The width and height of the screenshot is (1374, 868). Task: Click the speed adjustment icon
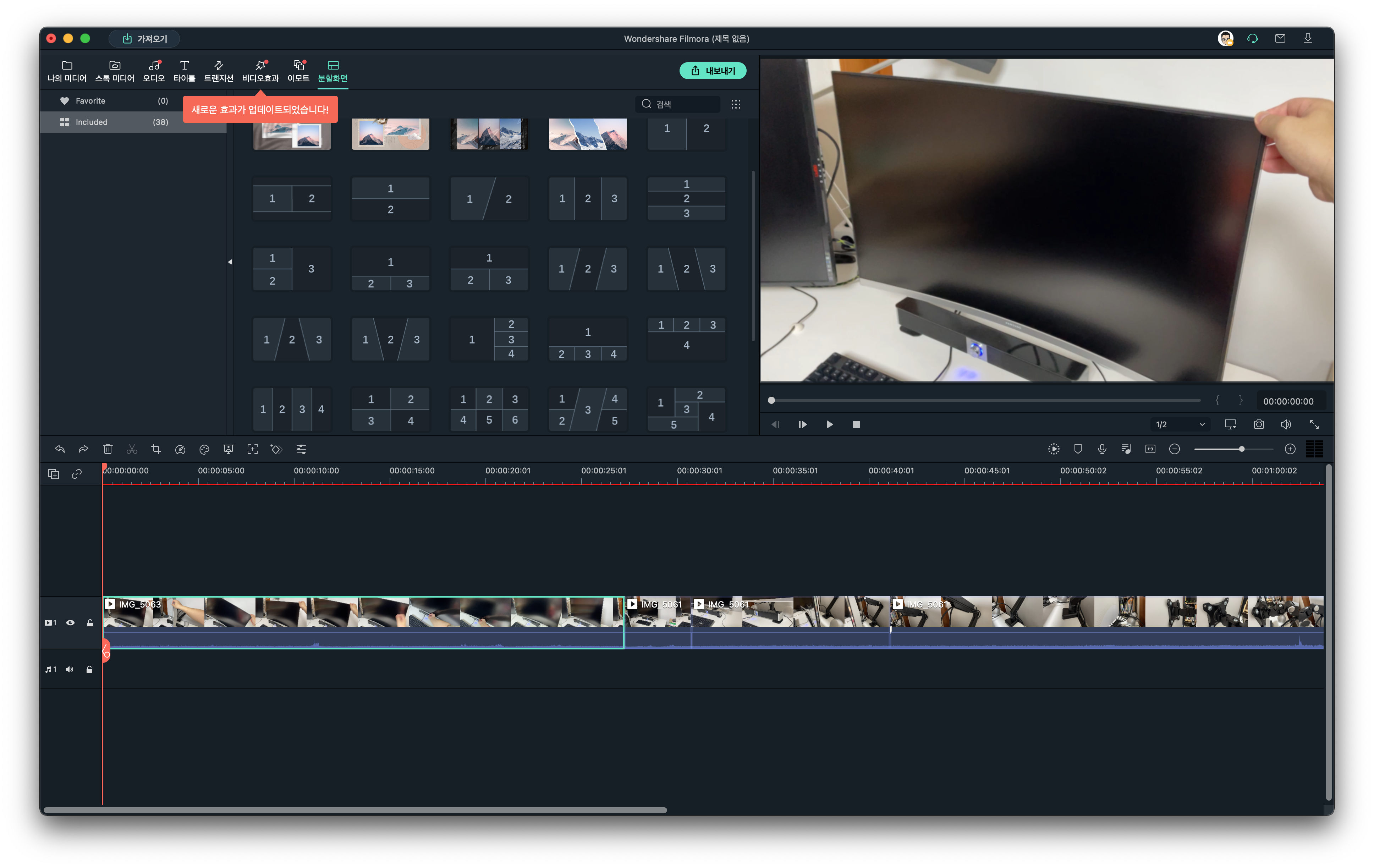(x=180, y=449)
